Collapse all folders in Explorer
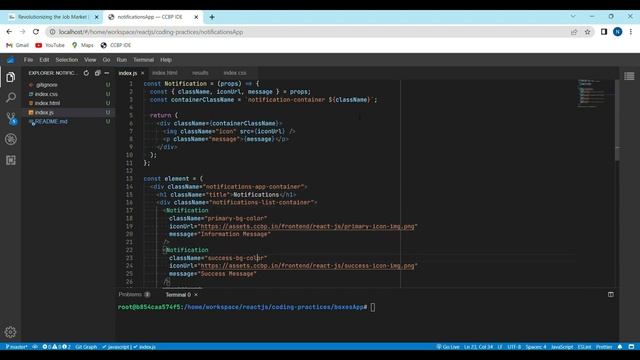This screenshot has width=640, height=360. 97,73
